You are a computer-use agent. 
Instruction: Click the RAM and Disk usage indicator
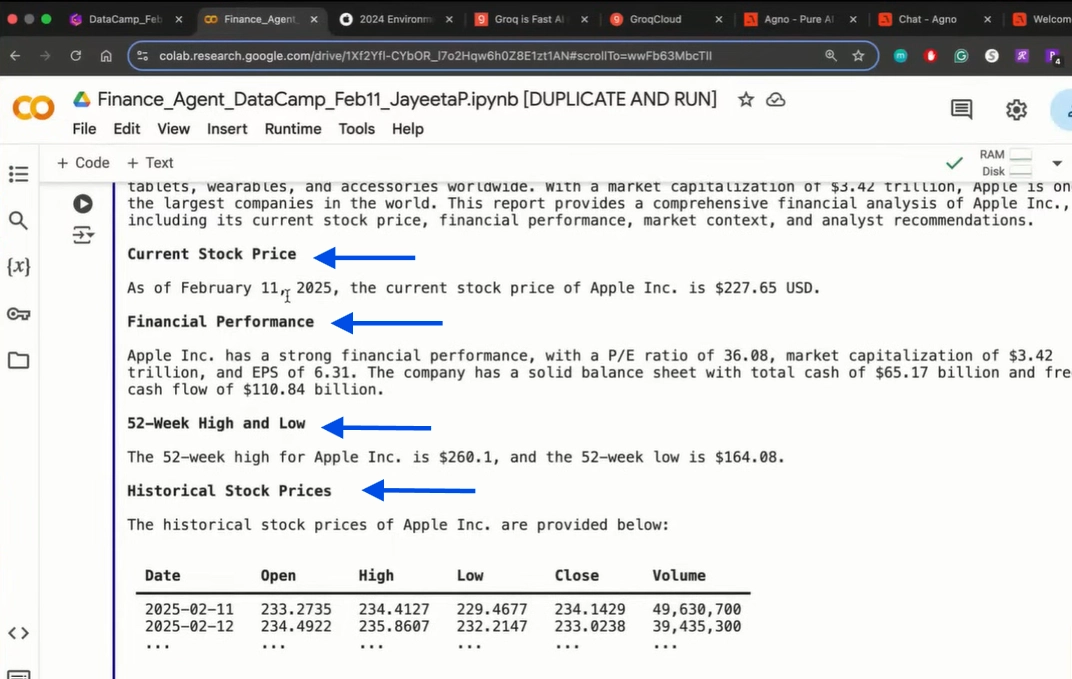click(1005, 163)
